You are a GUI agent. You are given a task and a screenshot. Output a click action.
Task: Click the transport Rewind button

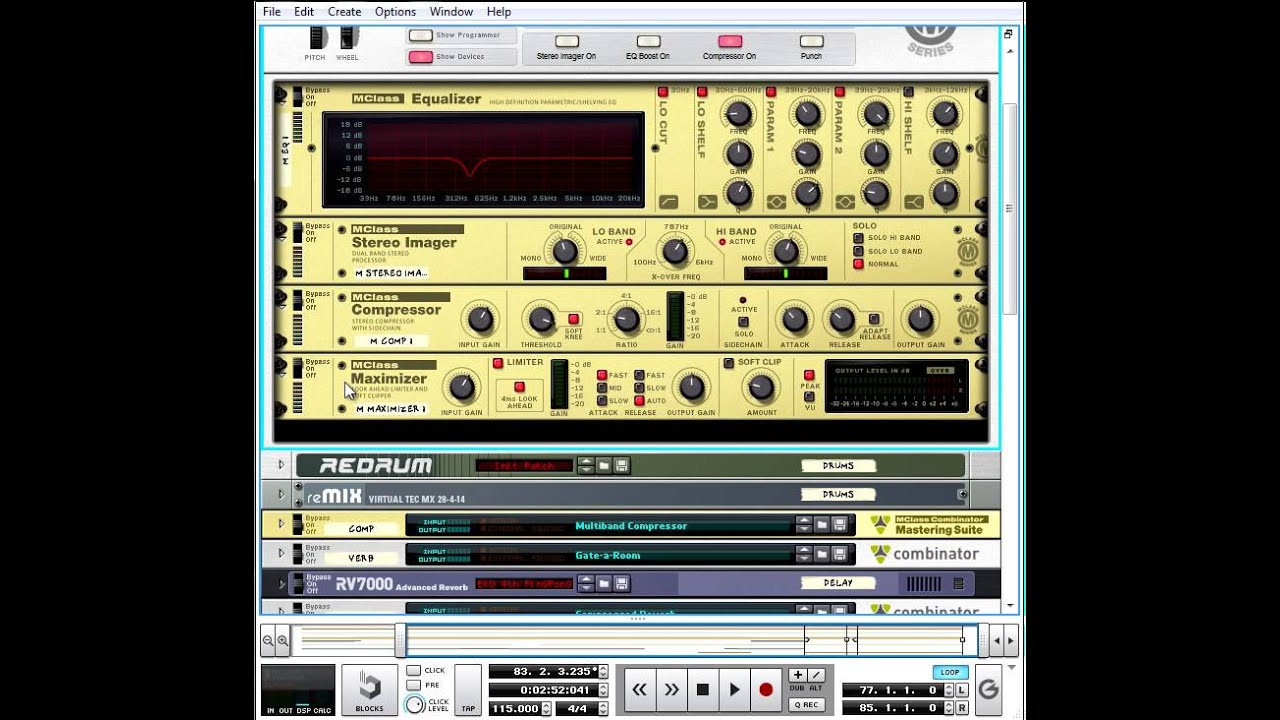tap(639, 690)
